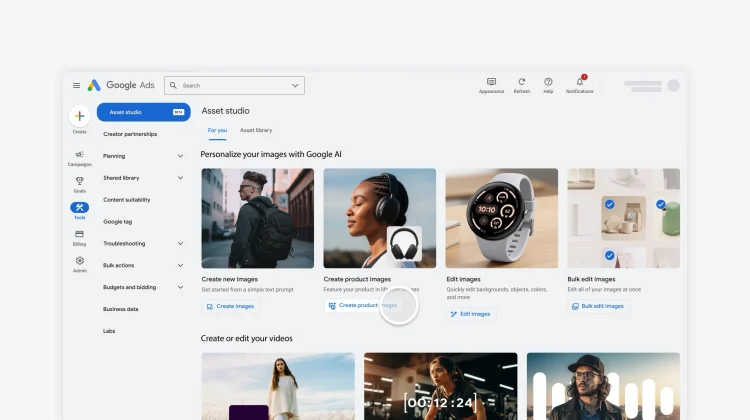Screen dimensions: 750x420
Task: Switch to the Asset library tab
Action: tap(255, 130)
